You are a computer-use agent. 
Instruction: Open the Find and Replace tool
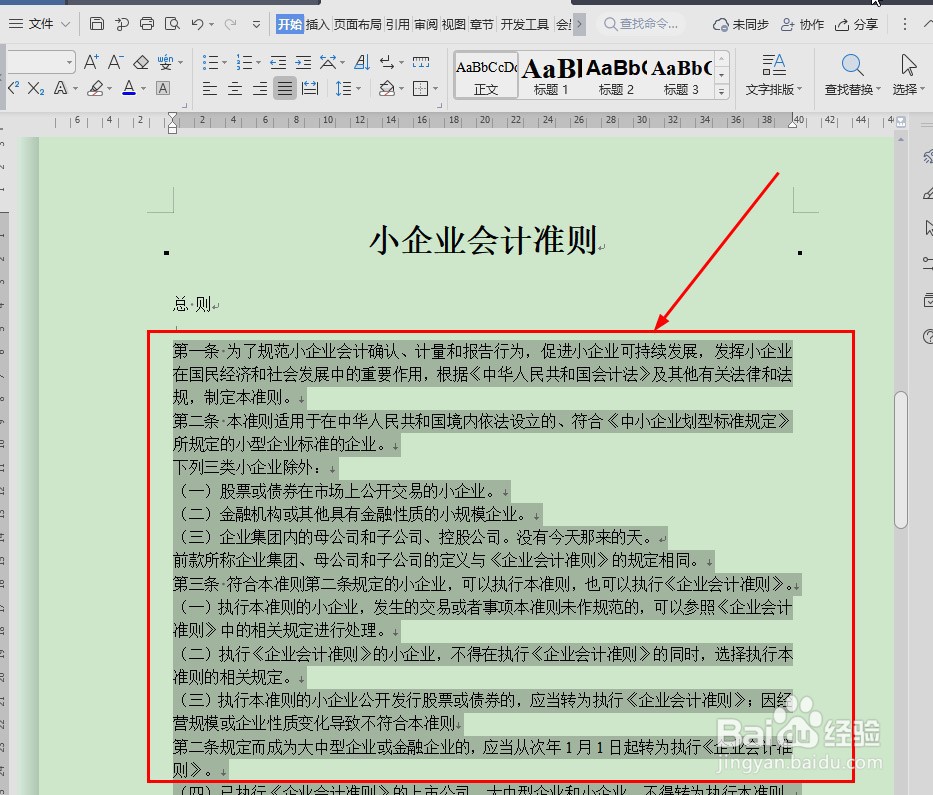(851, 75)
